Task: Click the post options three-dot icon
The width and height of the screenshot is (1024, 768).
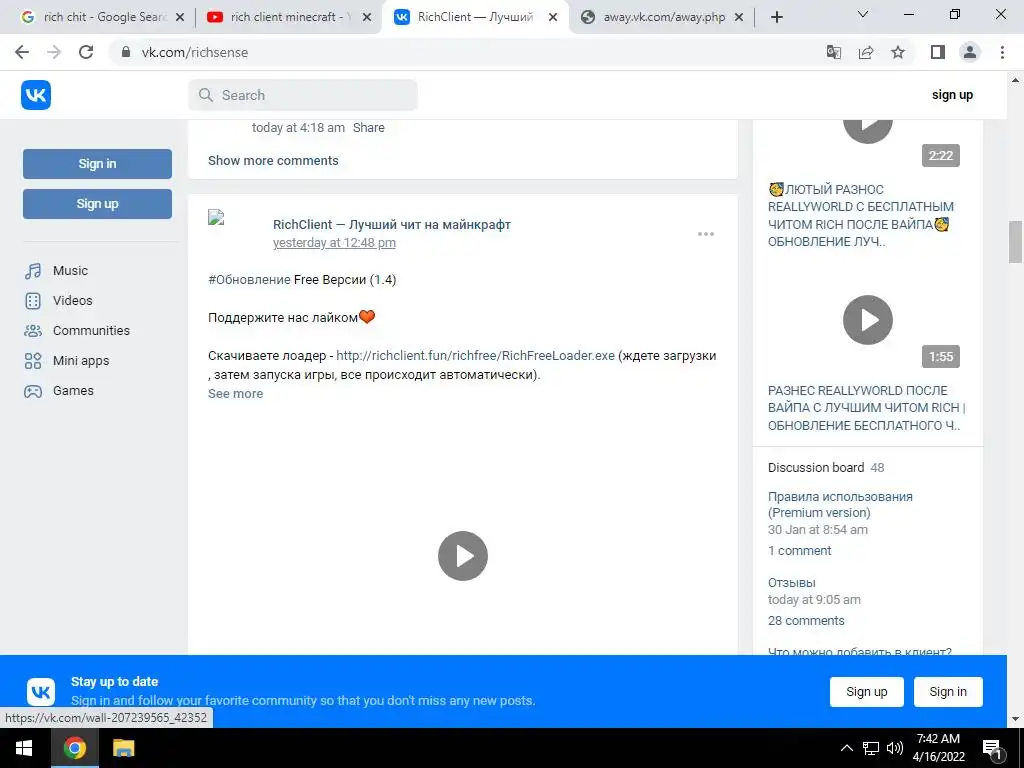Action: click(x=705, y=234)
